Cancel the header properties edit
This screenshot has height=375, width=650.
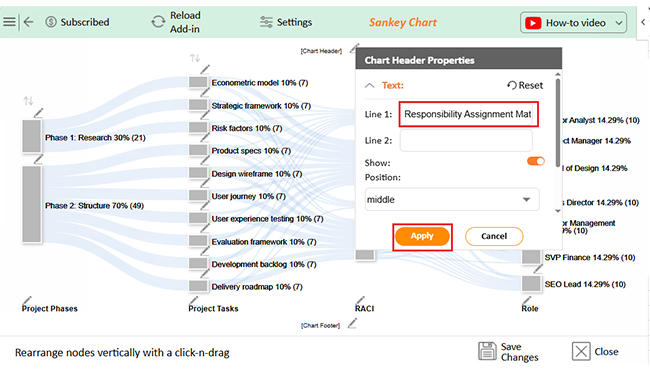[x=494, y=236]
